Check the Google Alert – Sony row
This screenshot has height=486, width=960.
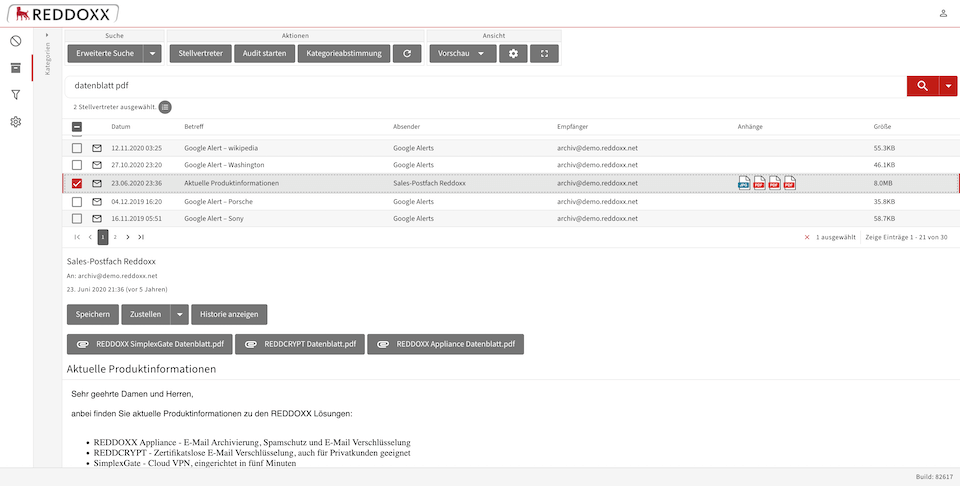coord(77,218)
